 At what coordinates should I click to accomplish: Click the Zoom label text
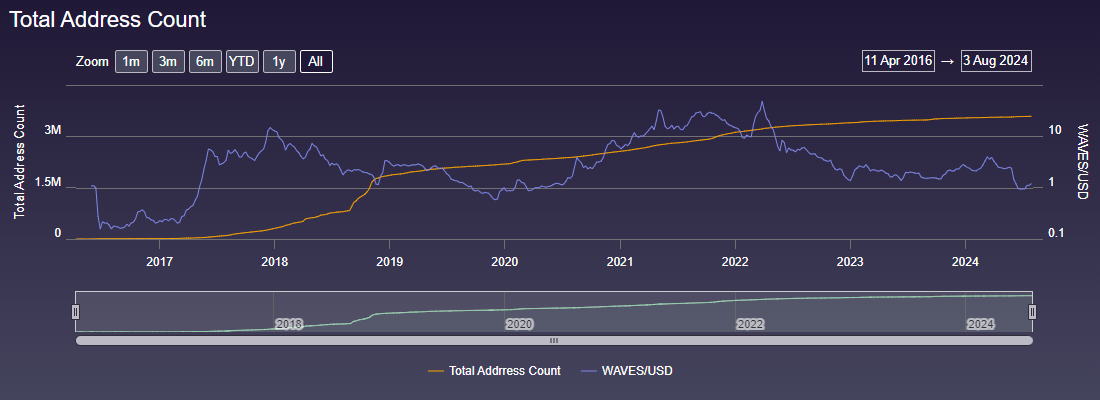pyautogui.click(x=92, y=62)
